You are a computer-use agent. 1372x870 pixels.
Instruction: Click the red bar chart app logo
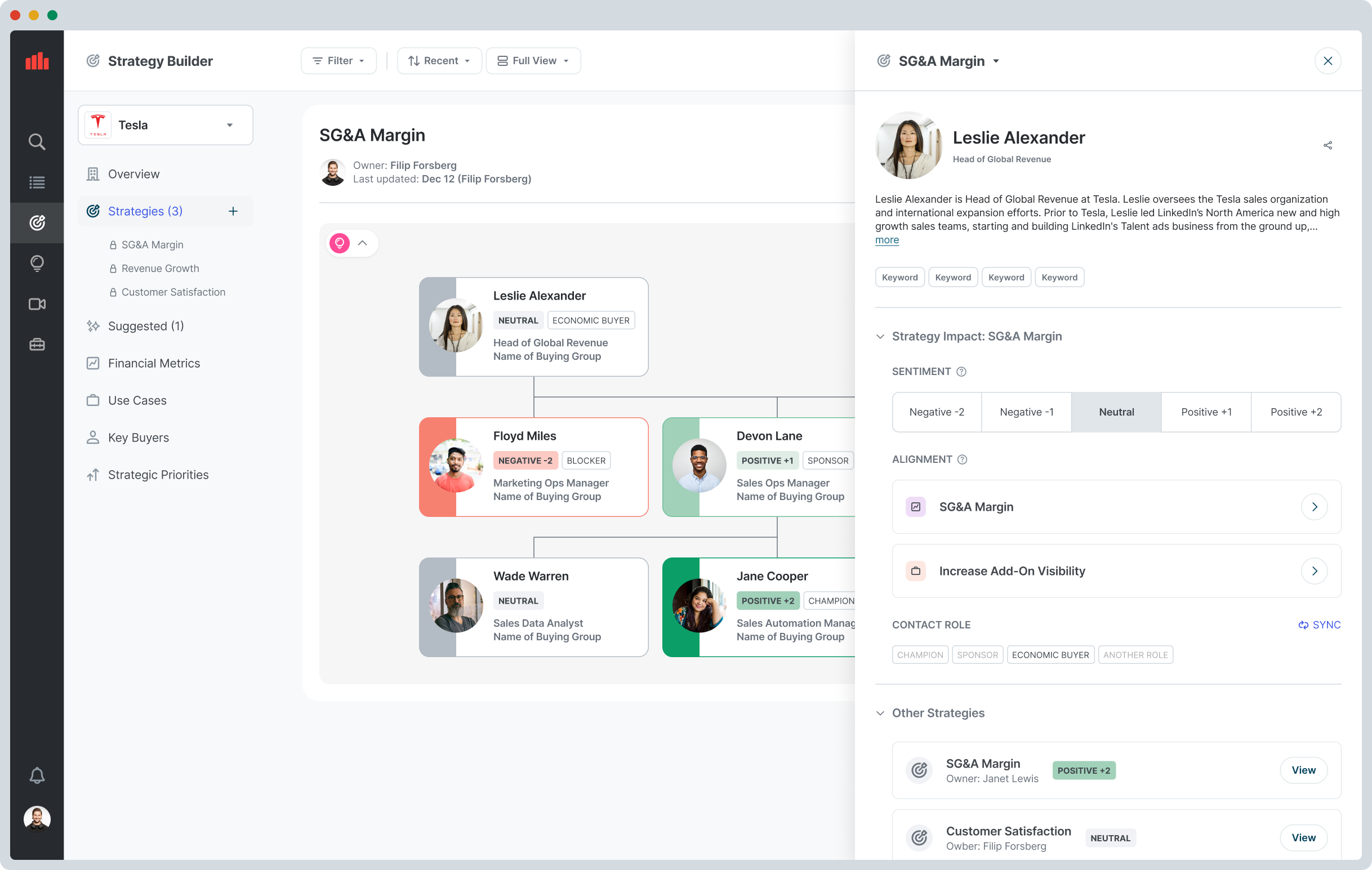tap(37, 60)
